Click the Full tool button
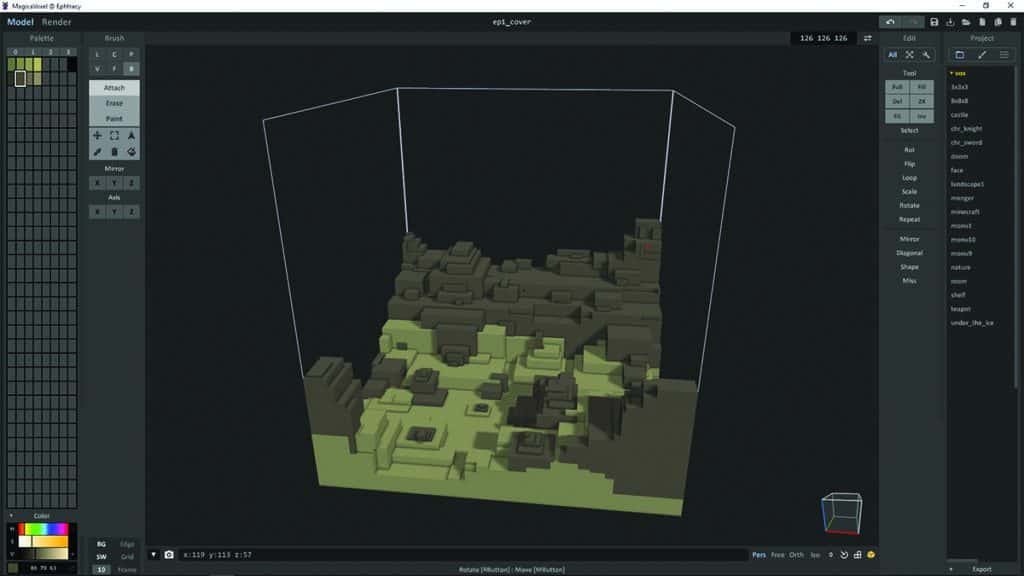The height and width of the screenshot is (576, 1024). [x=897, y=87]
